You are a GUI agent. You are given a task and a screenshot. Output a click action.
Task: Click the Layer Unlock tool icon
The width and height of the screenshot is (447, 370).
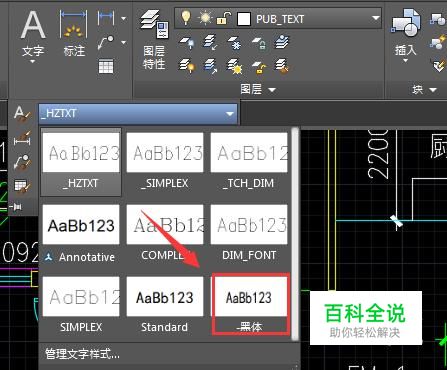tap(258, 66)
